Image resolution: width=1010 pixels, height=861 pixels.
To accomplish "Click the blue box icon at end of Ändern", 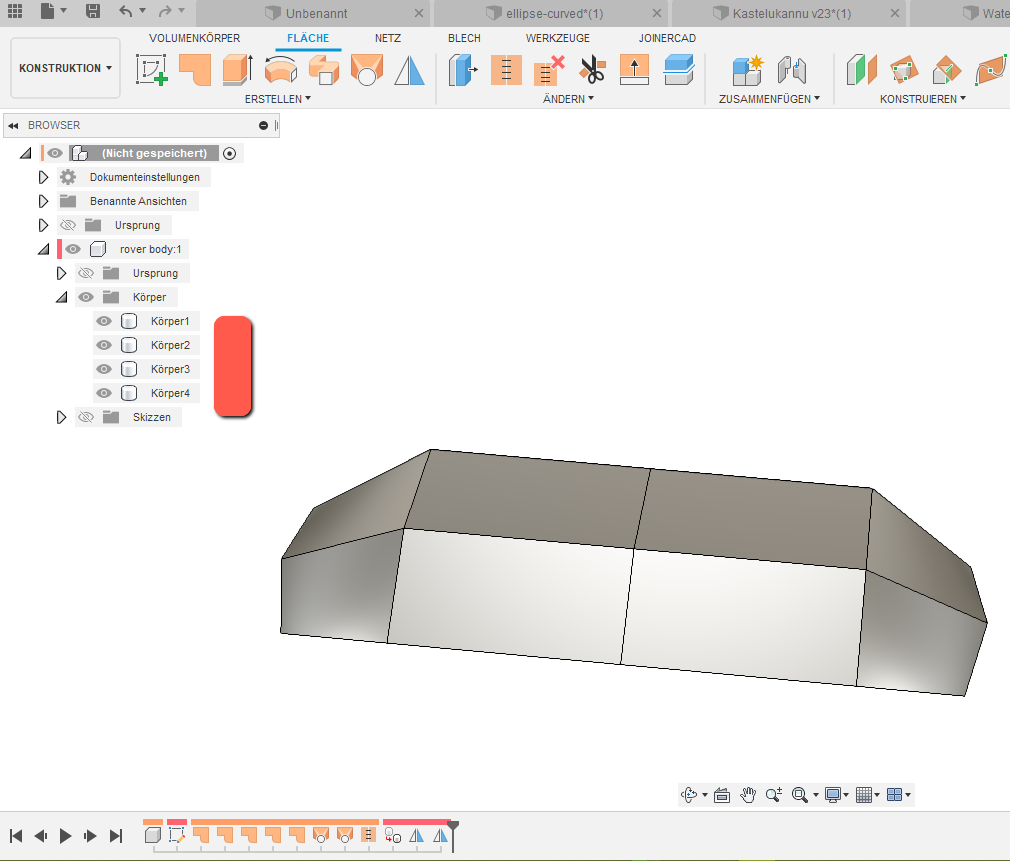I will (679, 70).
